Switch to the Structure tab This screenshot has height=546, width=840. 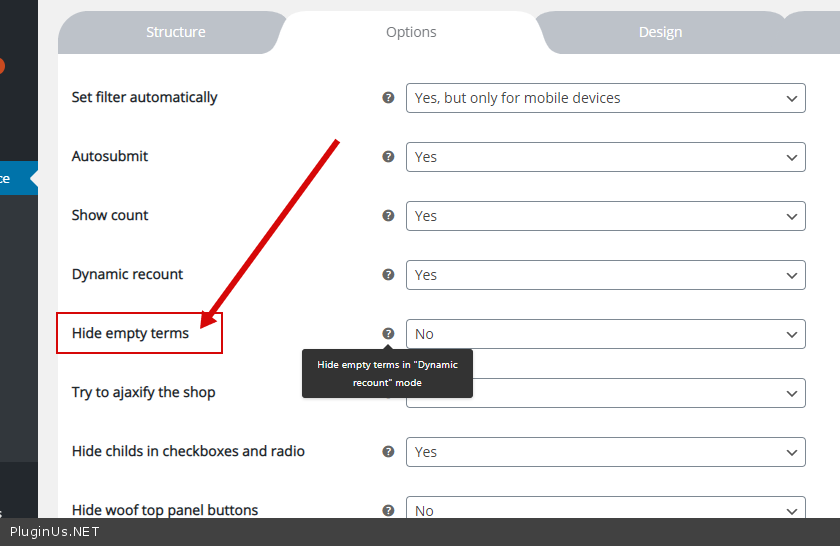click(175, 32)
